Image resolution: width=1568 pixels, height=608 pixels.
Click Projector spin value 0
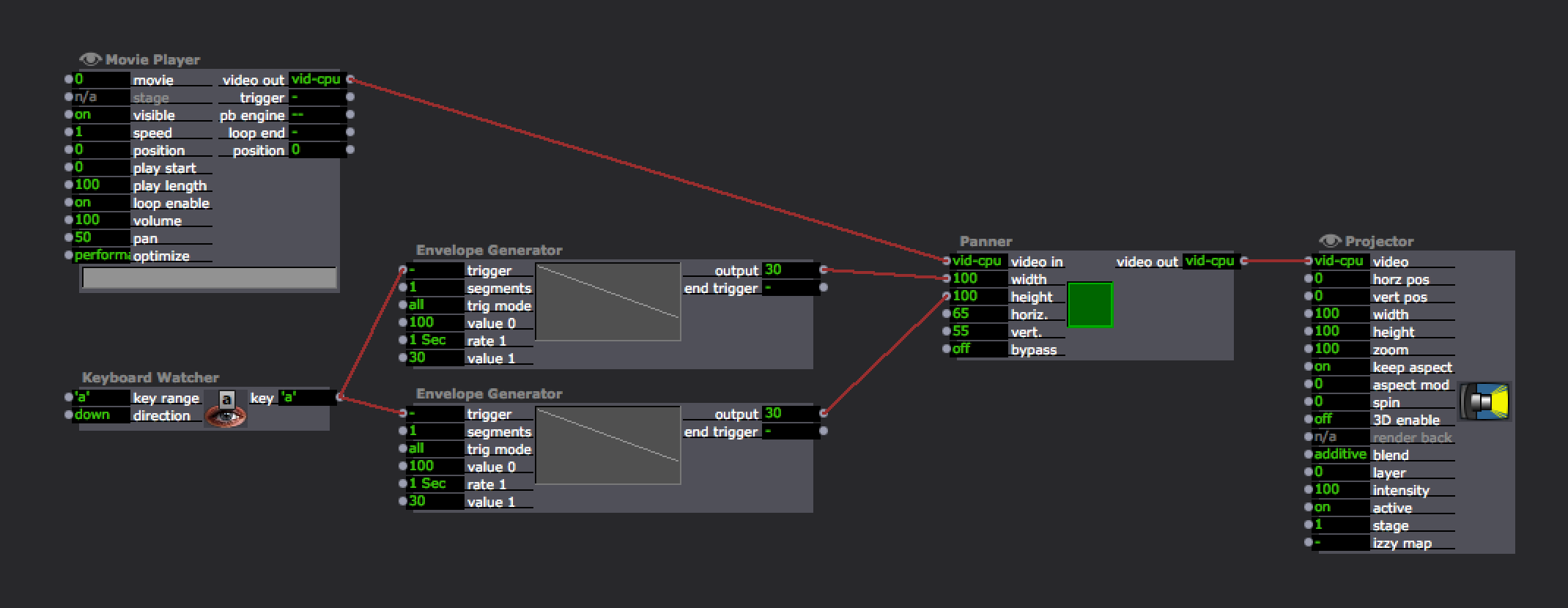(1342, 401)
